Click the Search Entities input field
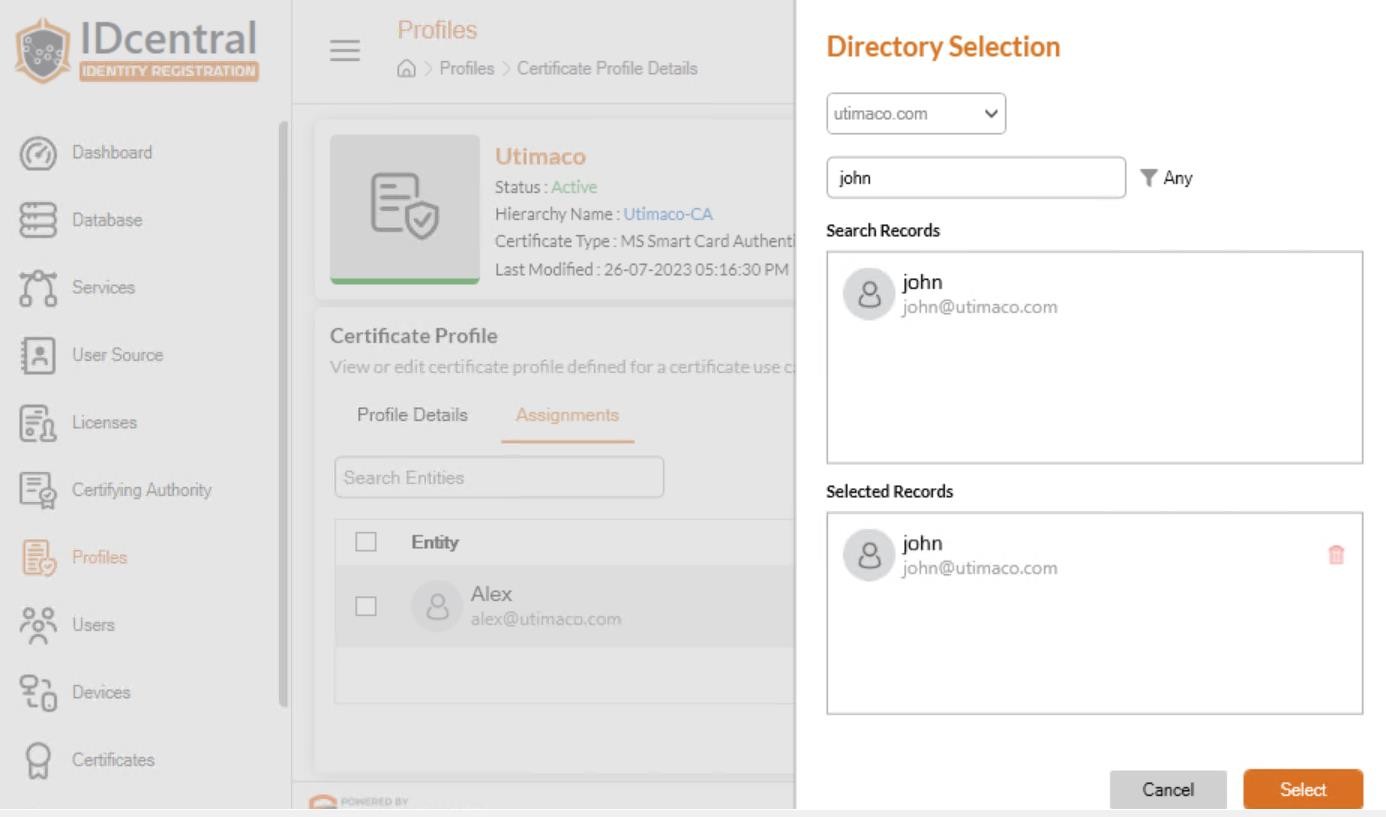The image size is (1386, 817). [x=499, y=477]
